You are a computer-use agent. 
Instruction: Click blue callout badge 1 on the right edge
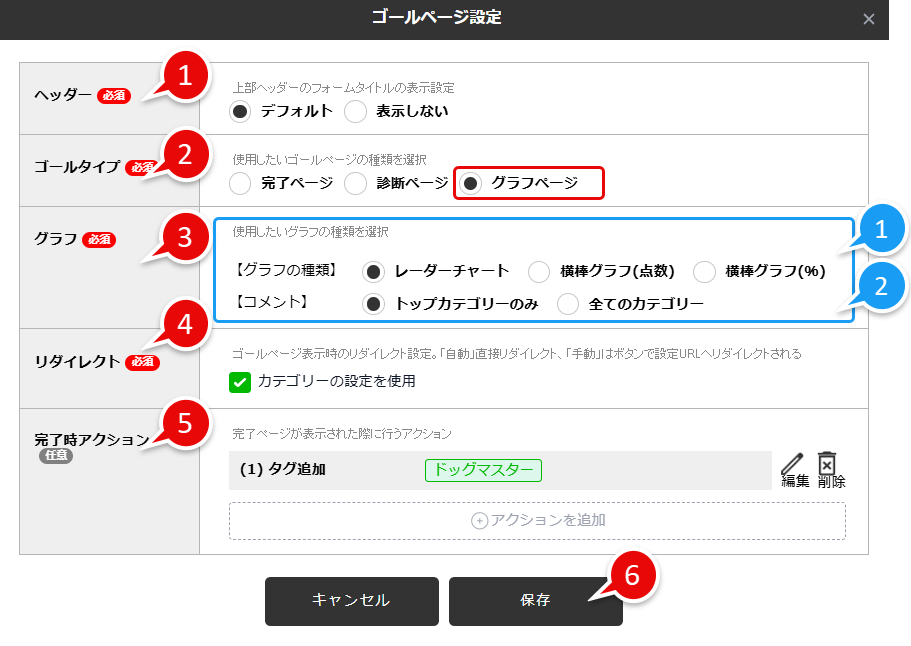pyautogui.click(x=884, y=229)
